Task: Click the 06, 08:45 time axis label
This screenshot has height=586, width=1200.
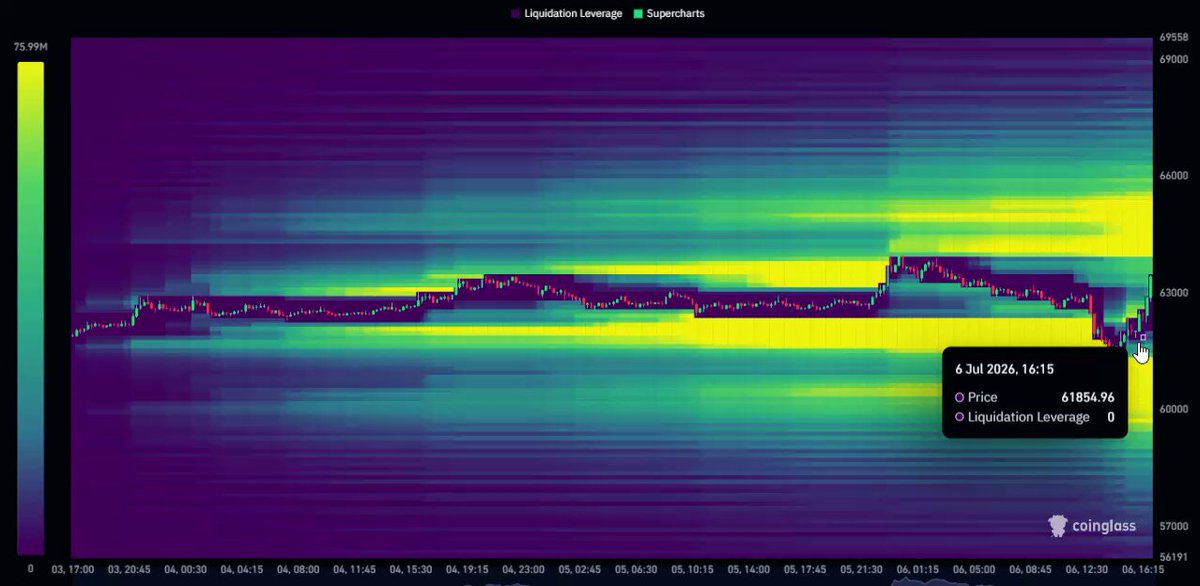Action: click(1032, 569)
